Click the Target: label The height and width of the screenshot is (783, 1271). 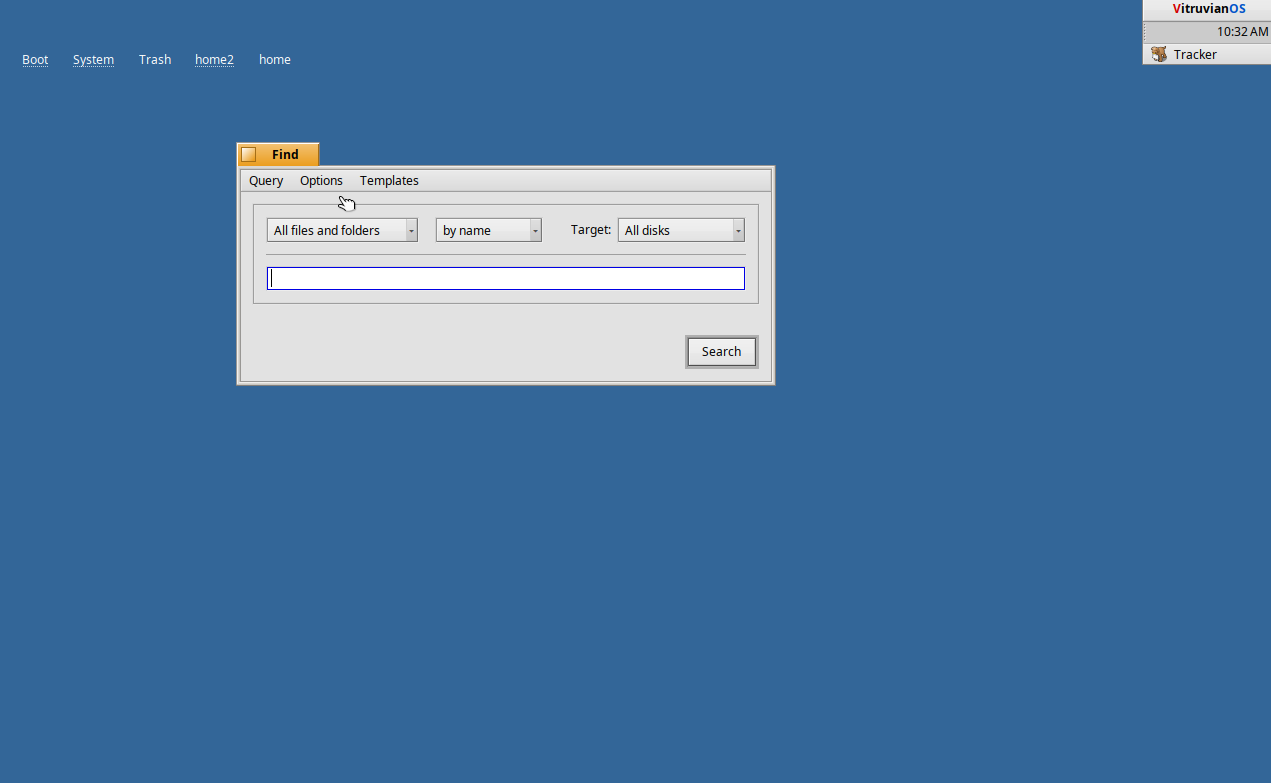[590, 230]
